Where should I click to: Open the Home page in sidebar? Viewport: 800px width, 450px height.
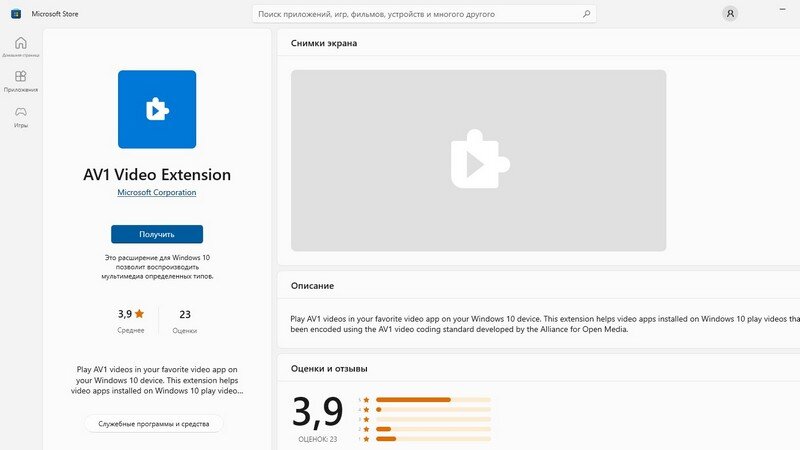[20, 46]
